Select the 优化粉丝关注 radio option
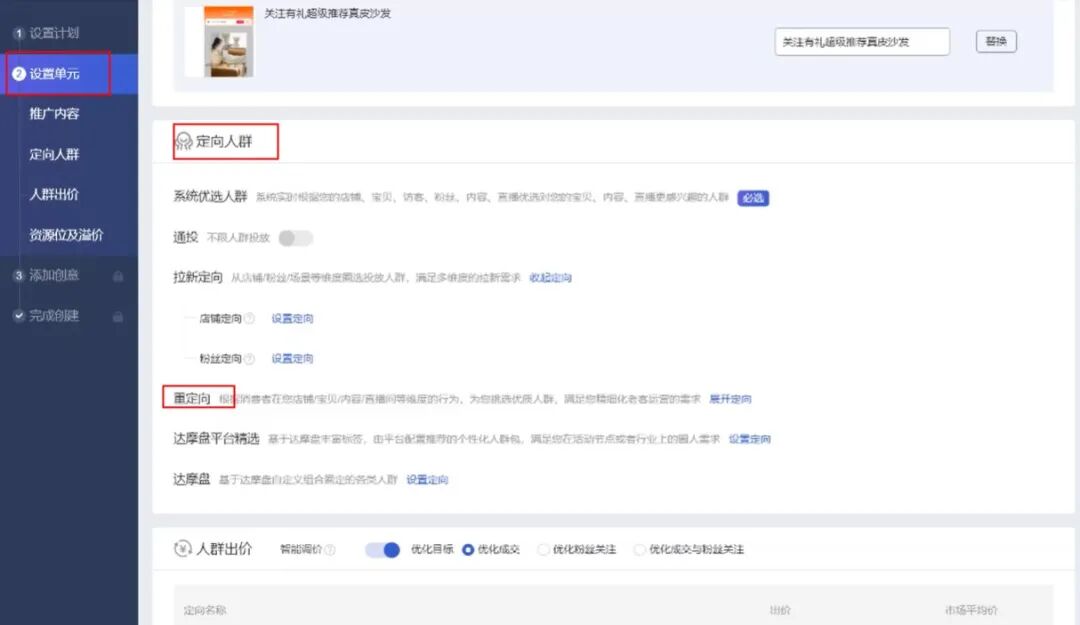The image size is (1080, 625). 543,548
